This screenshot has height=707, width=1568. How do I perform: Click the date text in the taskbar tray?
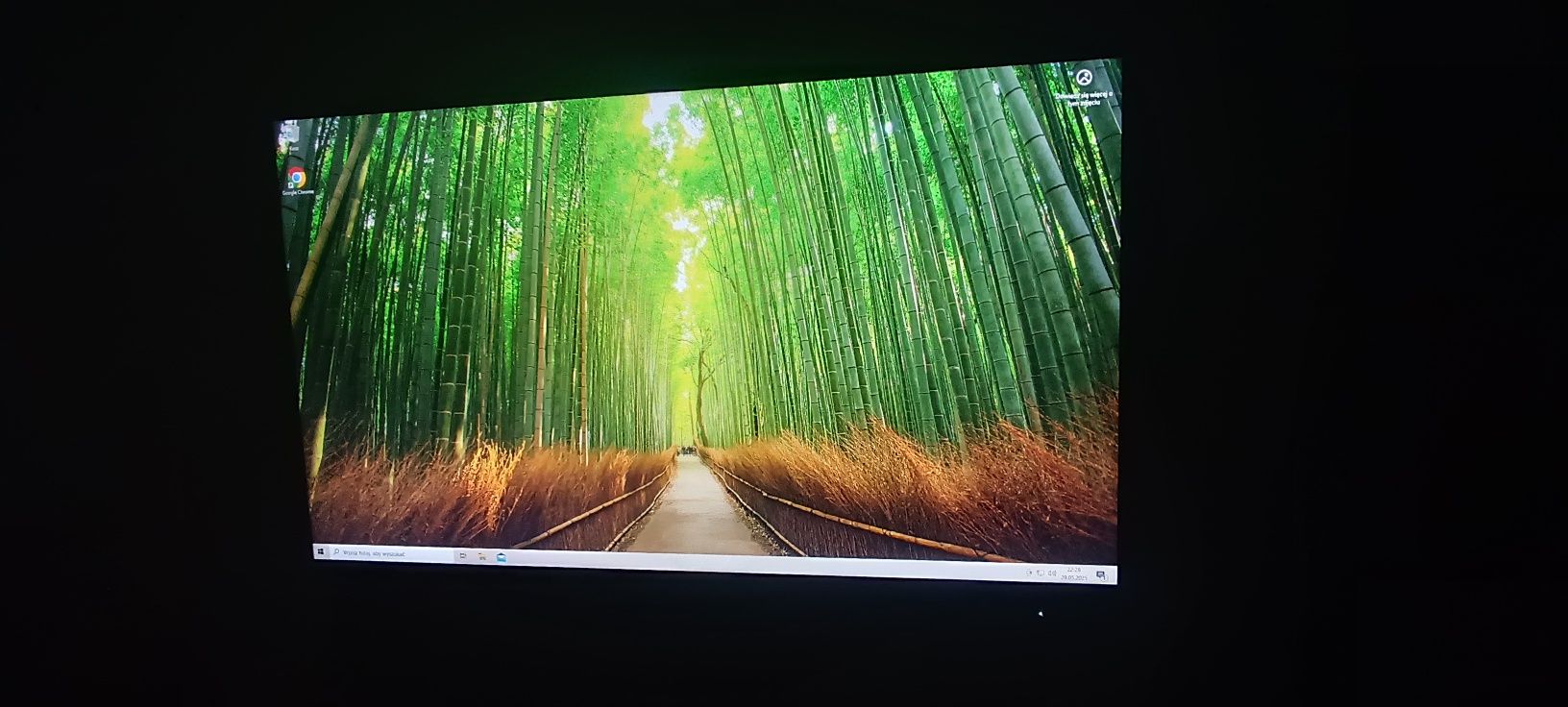(x=1074, y=578)
